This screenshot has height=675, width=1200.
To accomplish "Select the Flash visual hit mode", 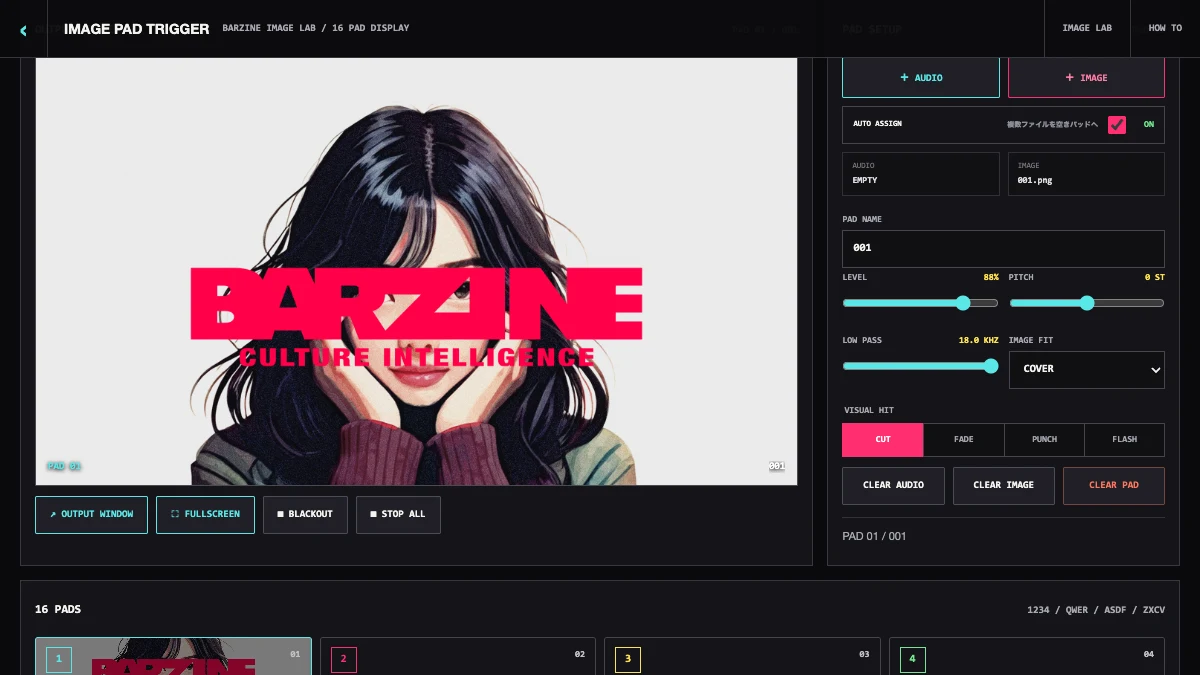I will (x=1125, y=440).
